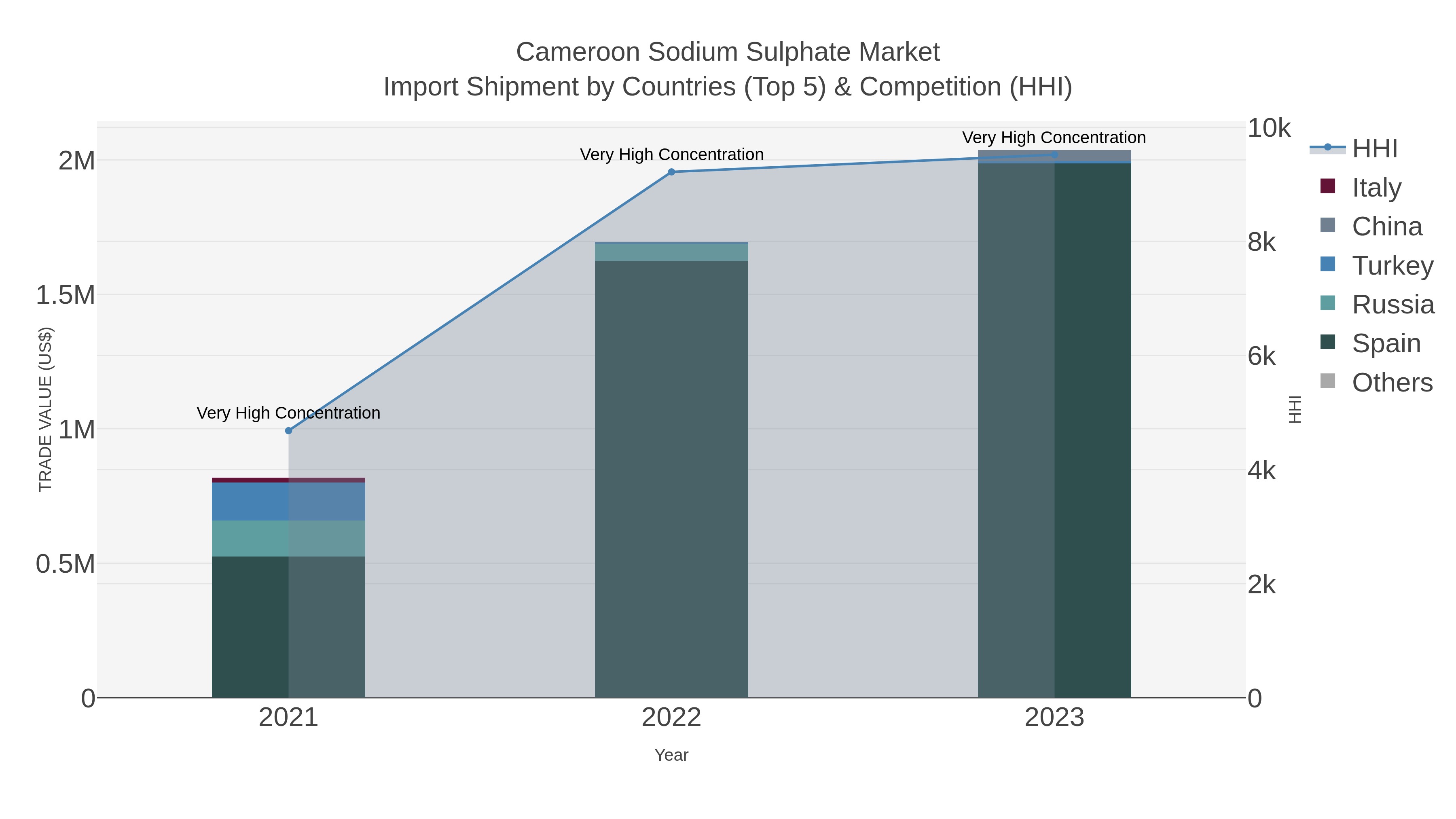
Task: Click the Russia bar segment in 2021
Action: coord(288,539)
